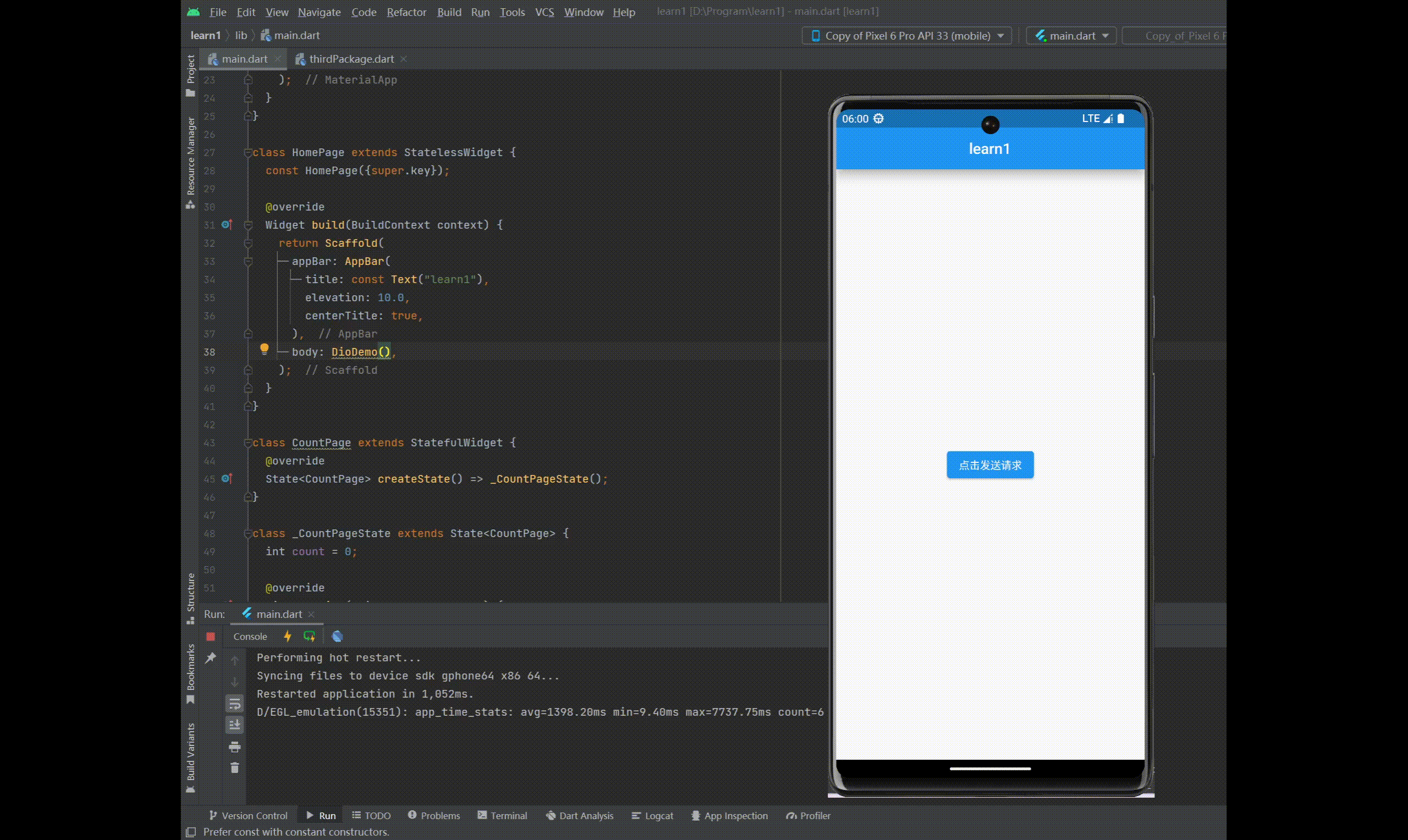Open the Refactor menu
1408x840 pixels.
[406, 12]
